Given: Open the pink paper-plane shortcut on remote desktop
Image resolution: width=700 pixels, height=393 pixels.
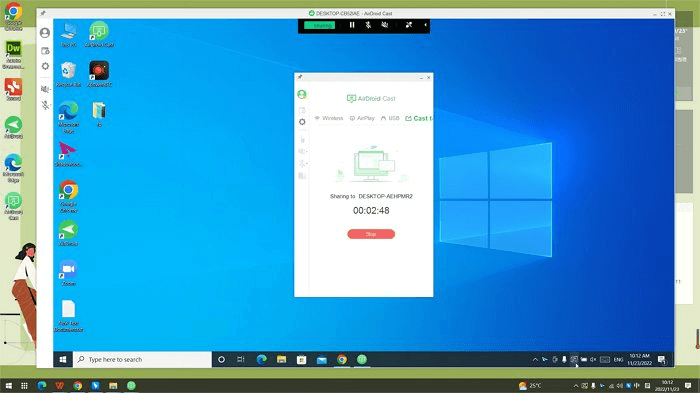Looking at the screenshot, I should 68,154.
